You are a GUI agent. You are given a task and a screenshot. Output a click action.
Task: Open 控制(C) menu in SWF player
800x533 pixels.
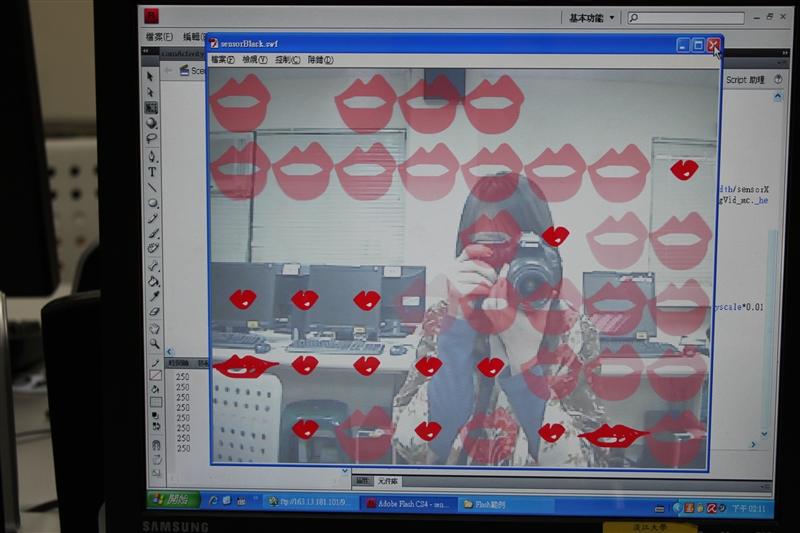click(x=287, y=60)
